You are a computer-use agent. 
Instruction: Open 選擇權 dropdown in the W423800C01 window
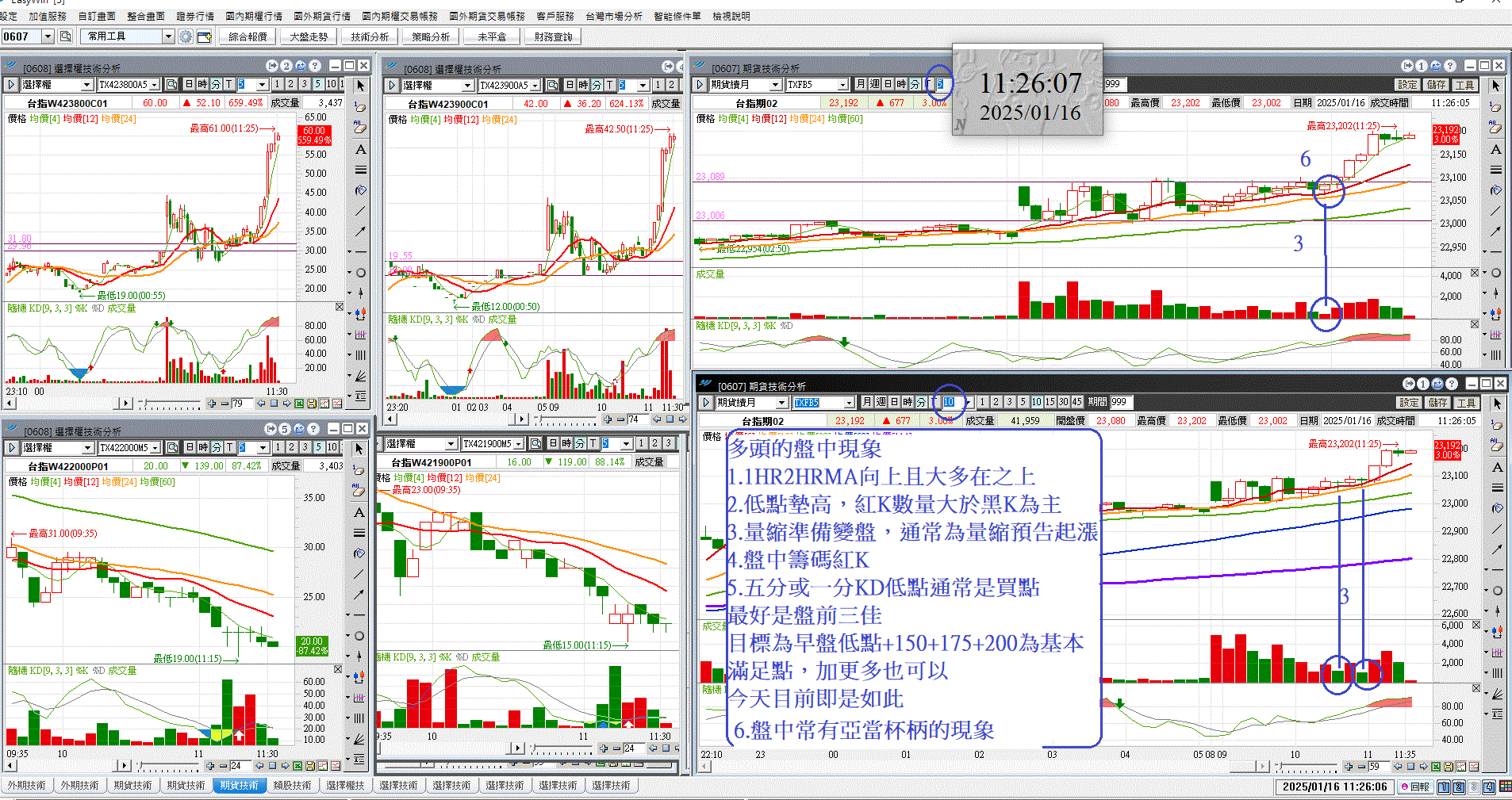(87, 84)
